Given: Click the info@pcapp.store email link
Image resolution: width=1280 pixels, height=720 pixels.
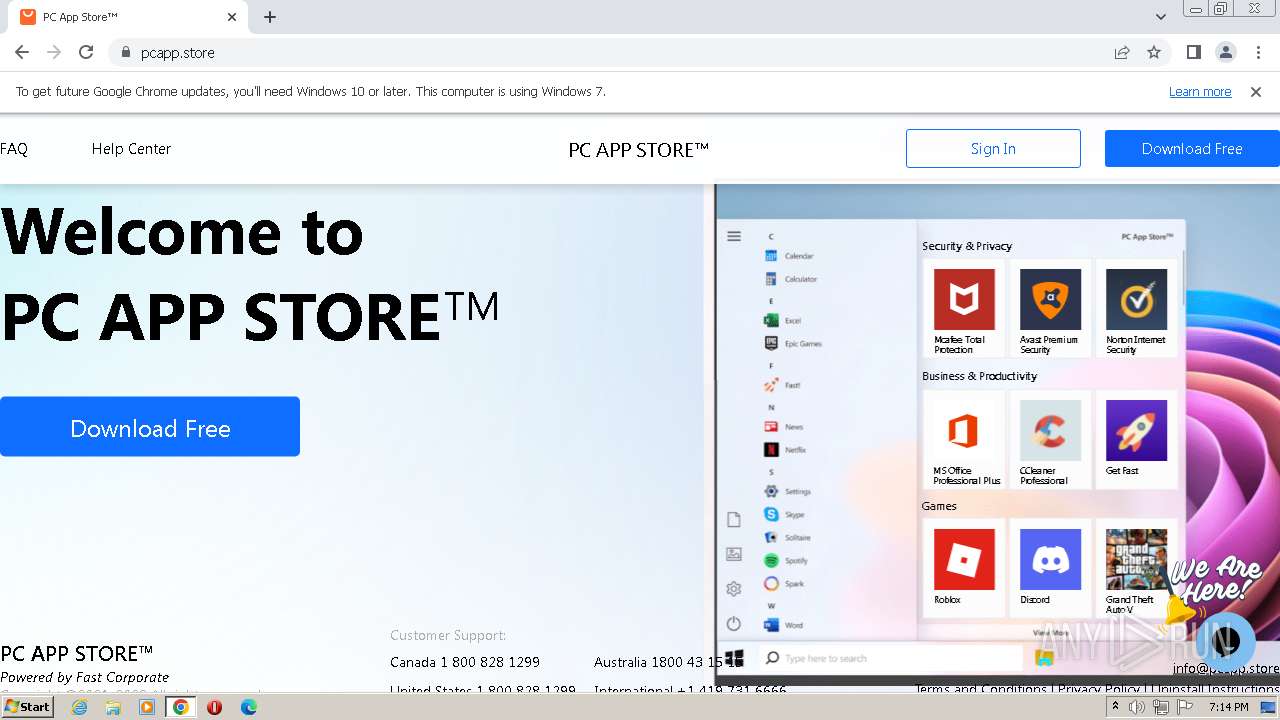Looking at the screenshot, I should pos(1226,668).
